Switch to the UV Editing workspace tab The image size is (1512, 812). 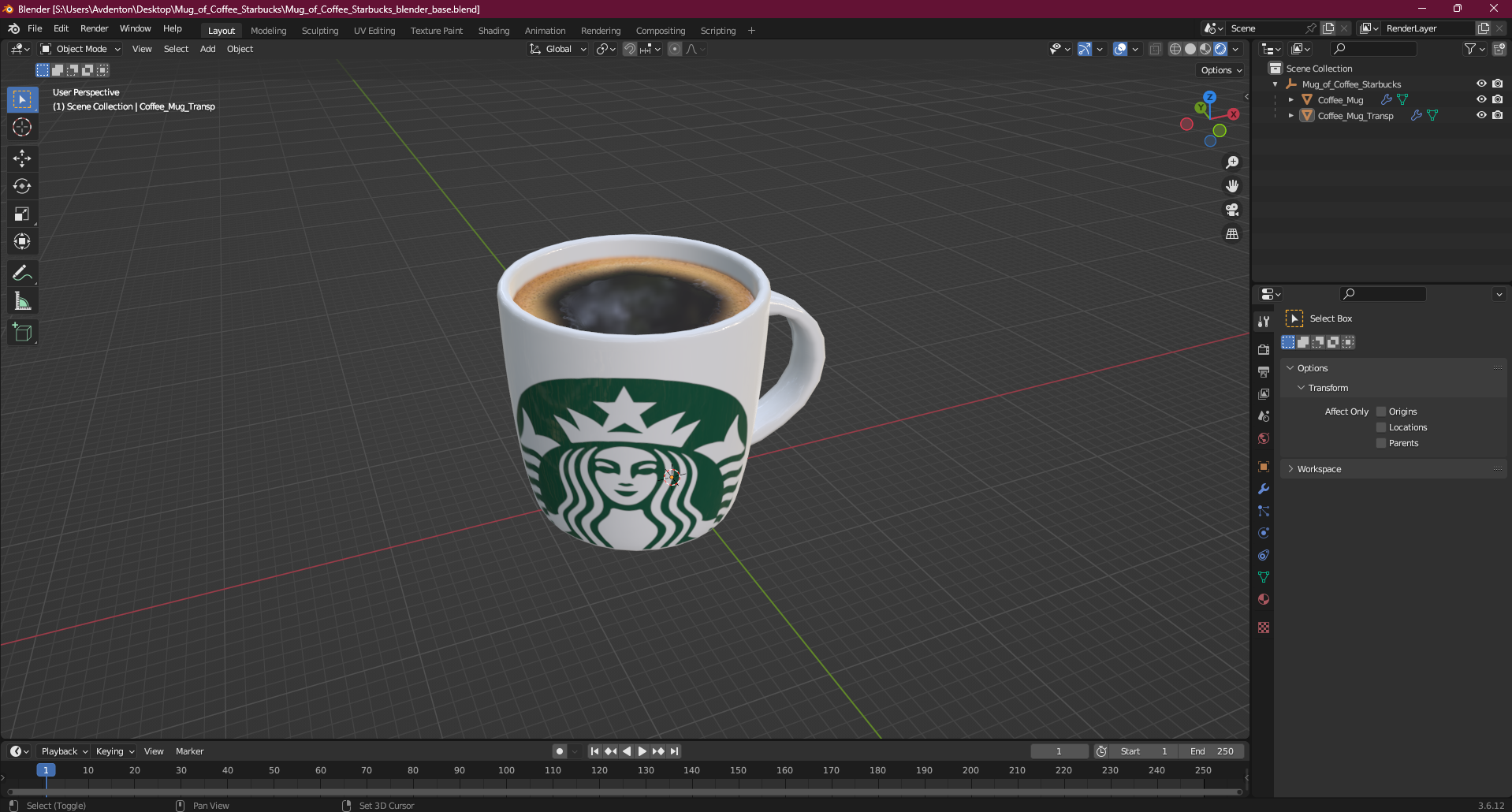[x=374, y=31]
